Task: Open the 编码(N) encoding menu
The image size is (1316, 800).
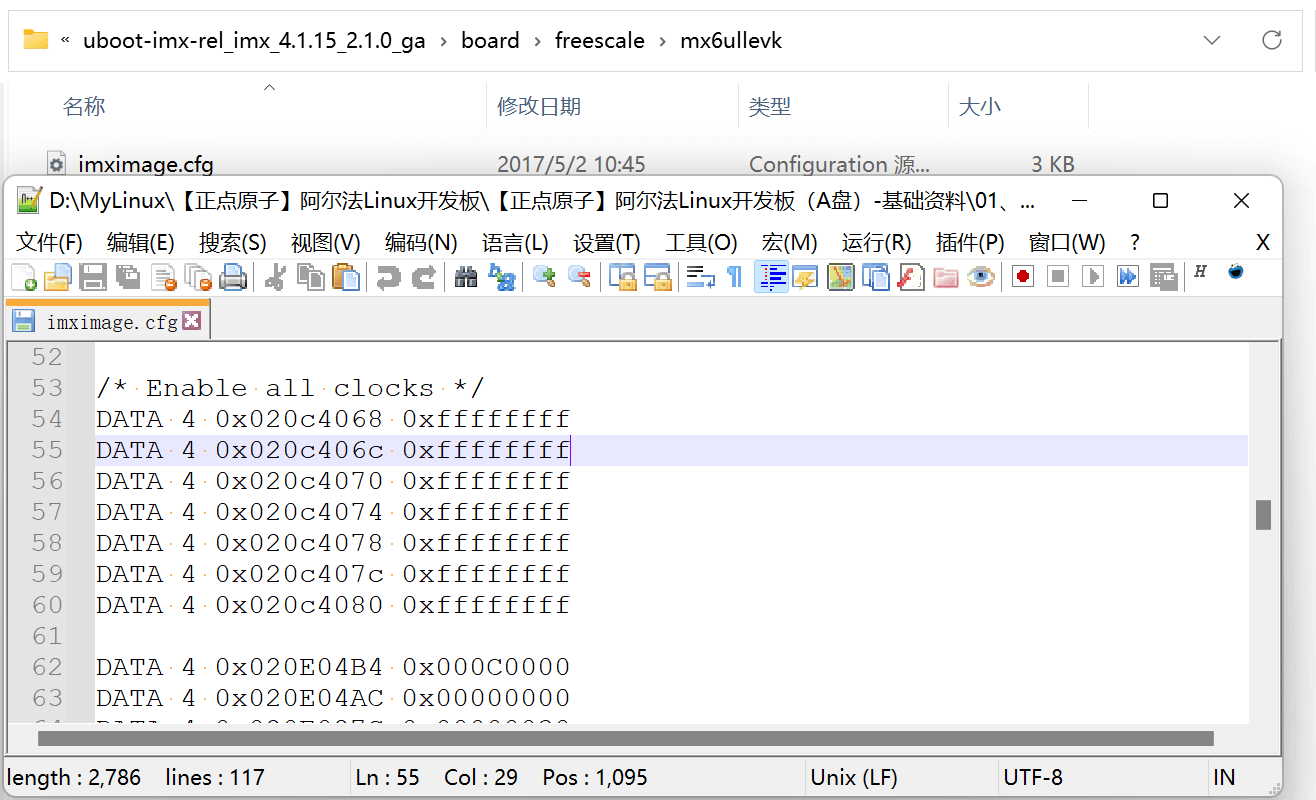Action: point(420,243)
